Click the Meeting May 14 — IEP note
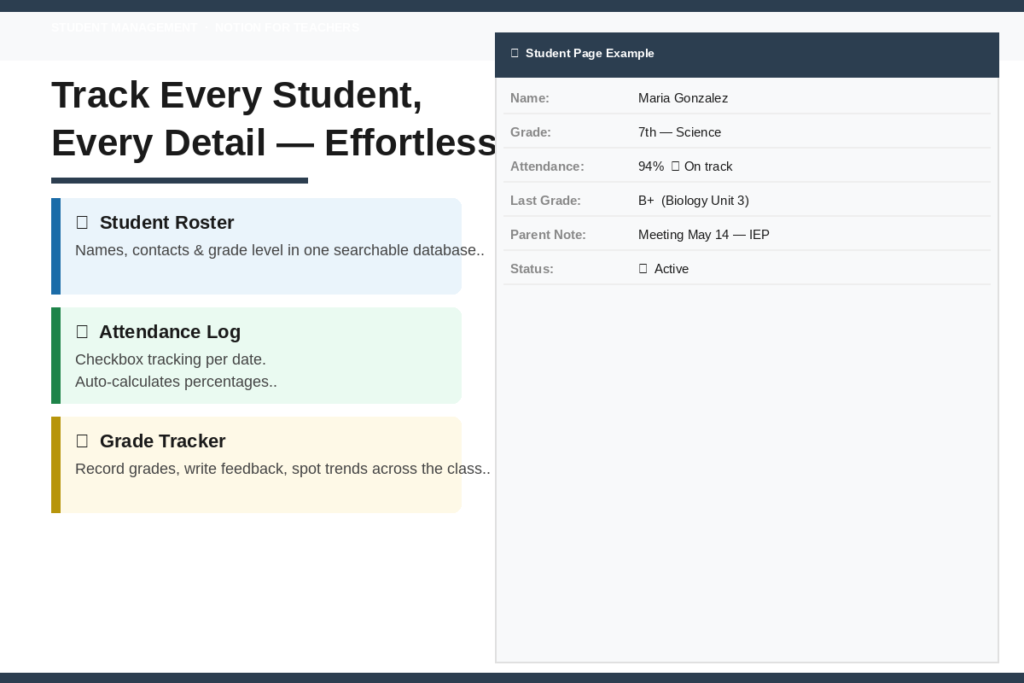1024x683 pixels. tap(703, 234)
